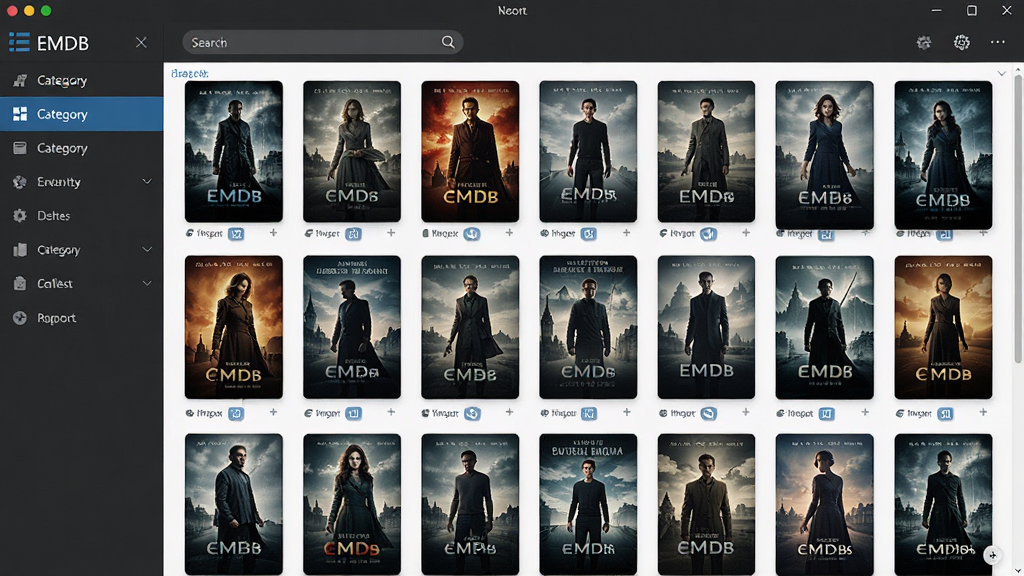Click the round plus button at the content's bottom right

[x=992, y=555]
